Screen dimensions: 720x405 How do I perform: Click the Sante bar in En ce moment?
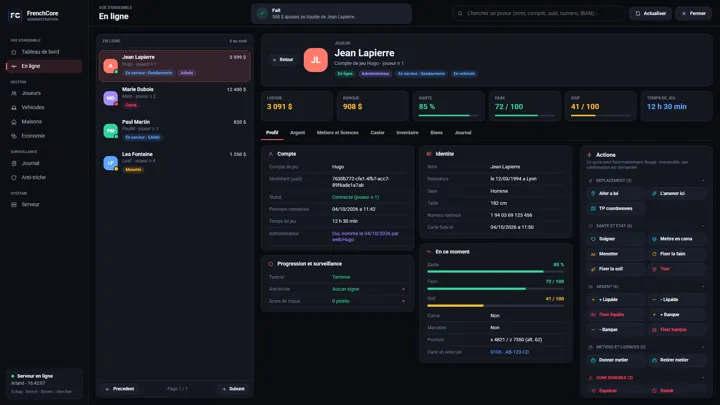tap(495, 271)
